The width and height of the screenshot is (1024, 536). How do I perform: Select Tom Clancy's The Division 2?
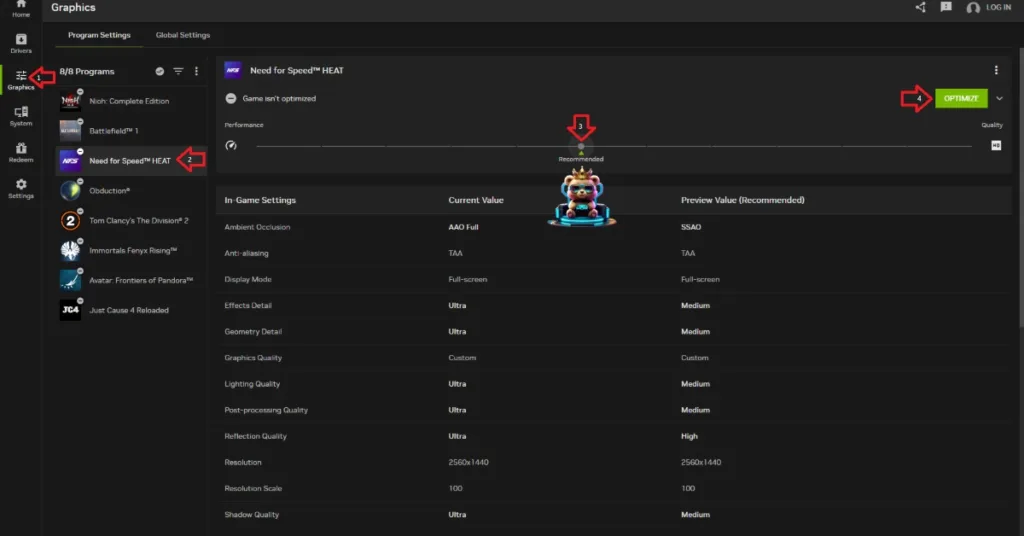pos(131,221)
